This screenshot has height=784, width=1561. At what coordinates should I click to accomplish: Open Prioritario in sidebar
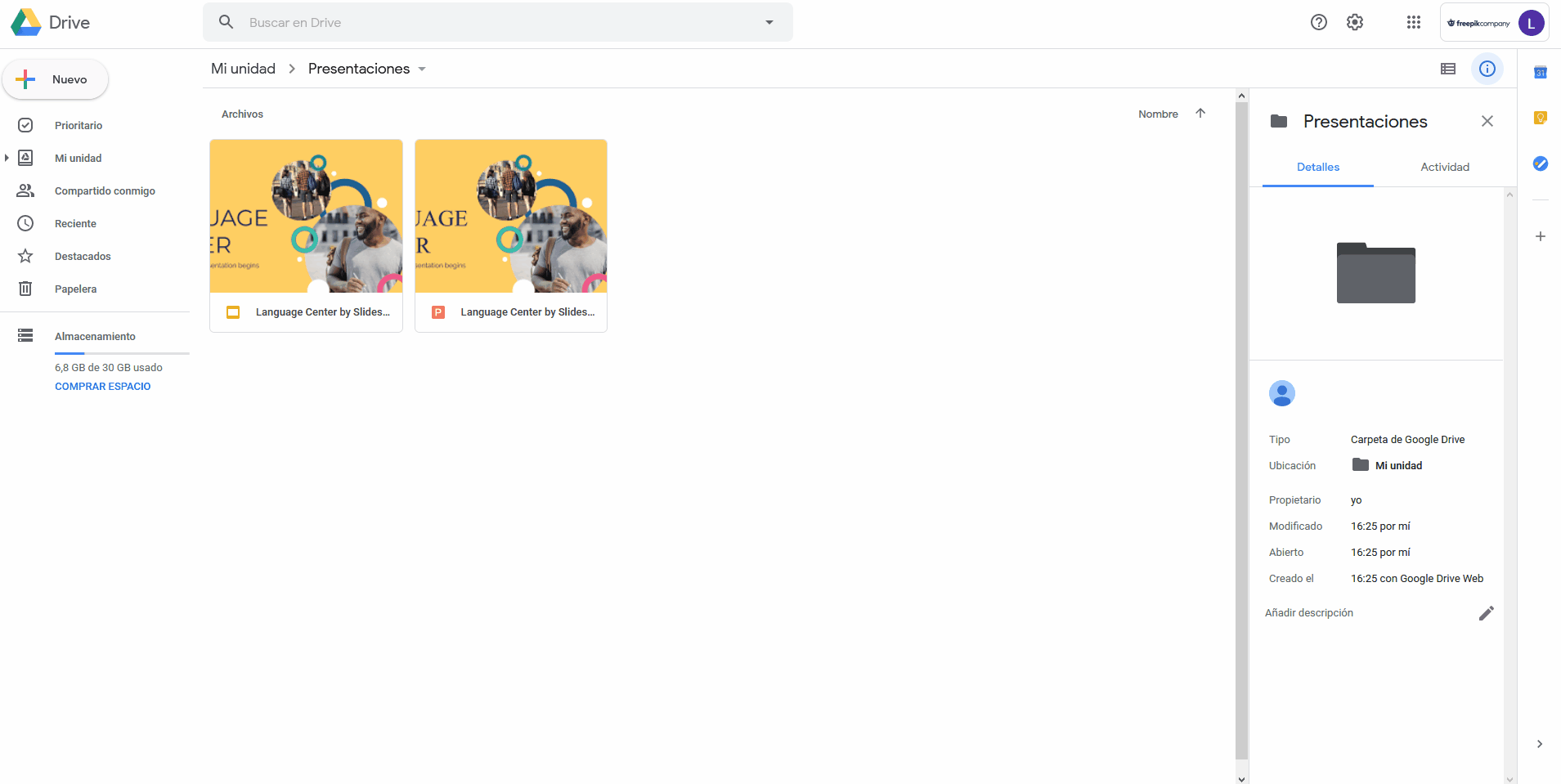tap(78, 125)
